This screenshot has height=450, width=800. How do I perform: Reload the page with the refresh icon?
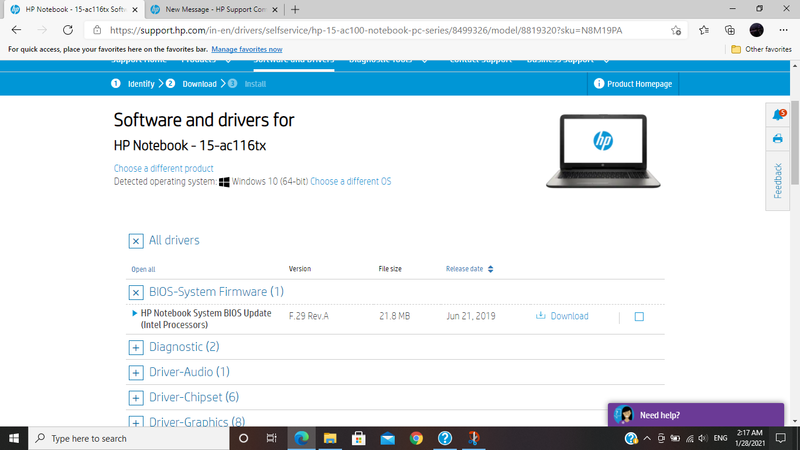pos(68,30)
